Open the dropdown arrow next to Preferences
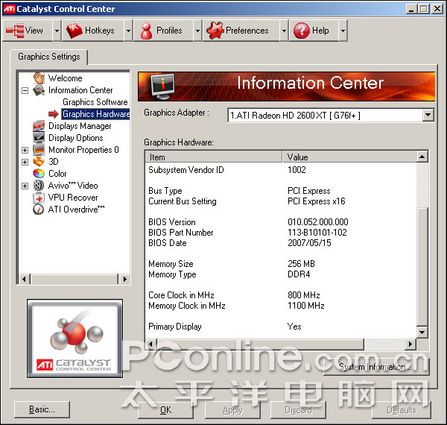Screen dimensions: 447x425 [284, 31]
